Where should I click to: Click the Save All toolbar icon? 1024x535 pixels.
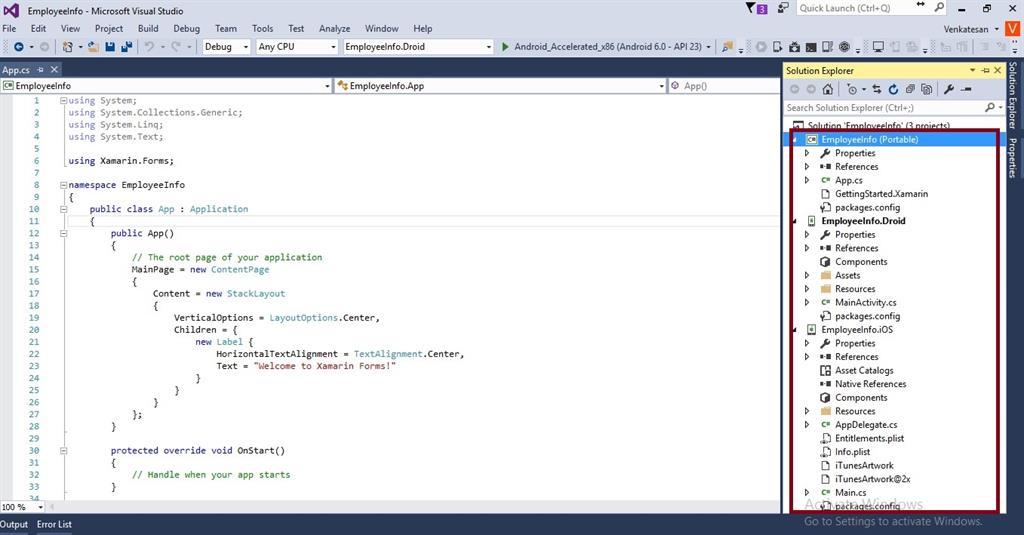coord(127,47)
